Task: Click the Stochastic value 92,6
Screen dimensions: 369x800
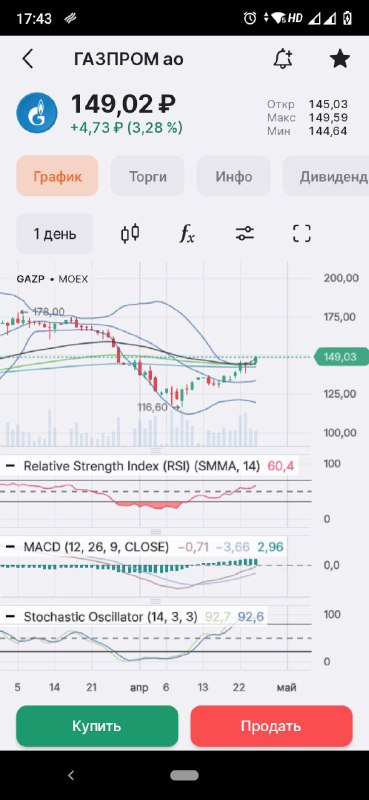Action: [x=251, y=616]
